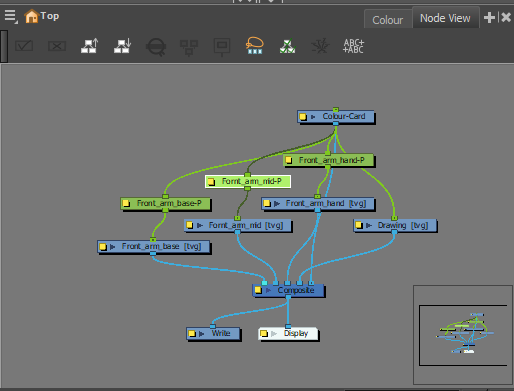Toggle Front_arm_base-P yellow enable square
This screenshot has width=514, height=391.
coord(126,203)
